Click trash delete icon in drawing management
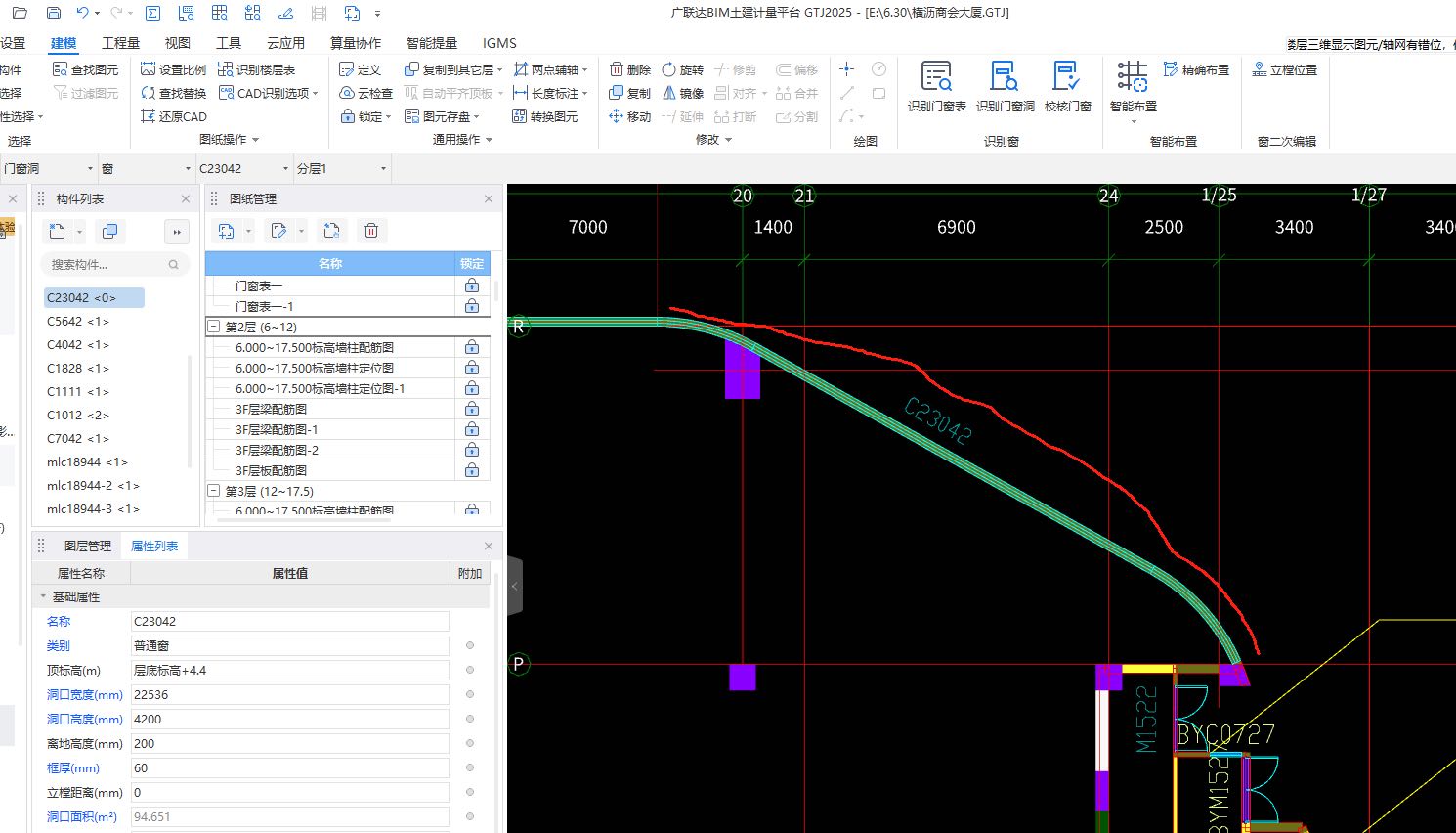This screenshot has height=833, width=1456. tap(371, 231)
